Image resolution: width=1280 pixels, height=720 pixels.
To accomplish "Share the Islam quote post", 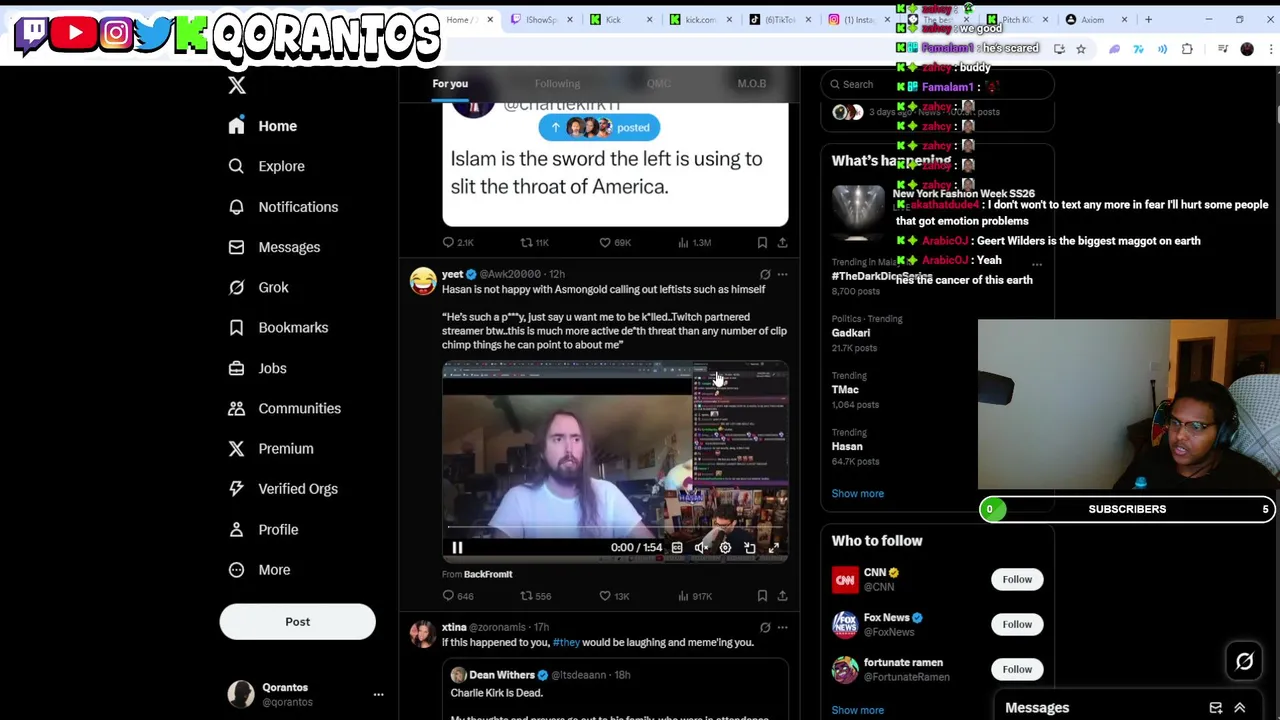I will pos(782,242).
